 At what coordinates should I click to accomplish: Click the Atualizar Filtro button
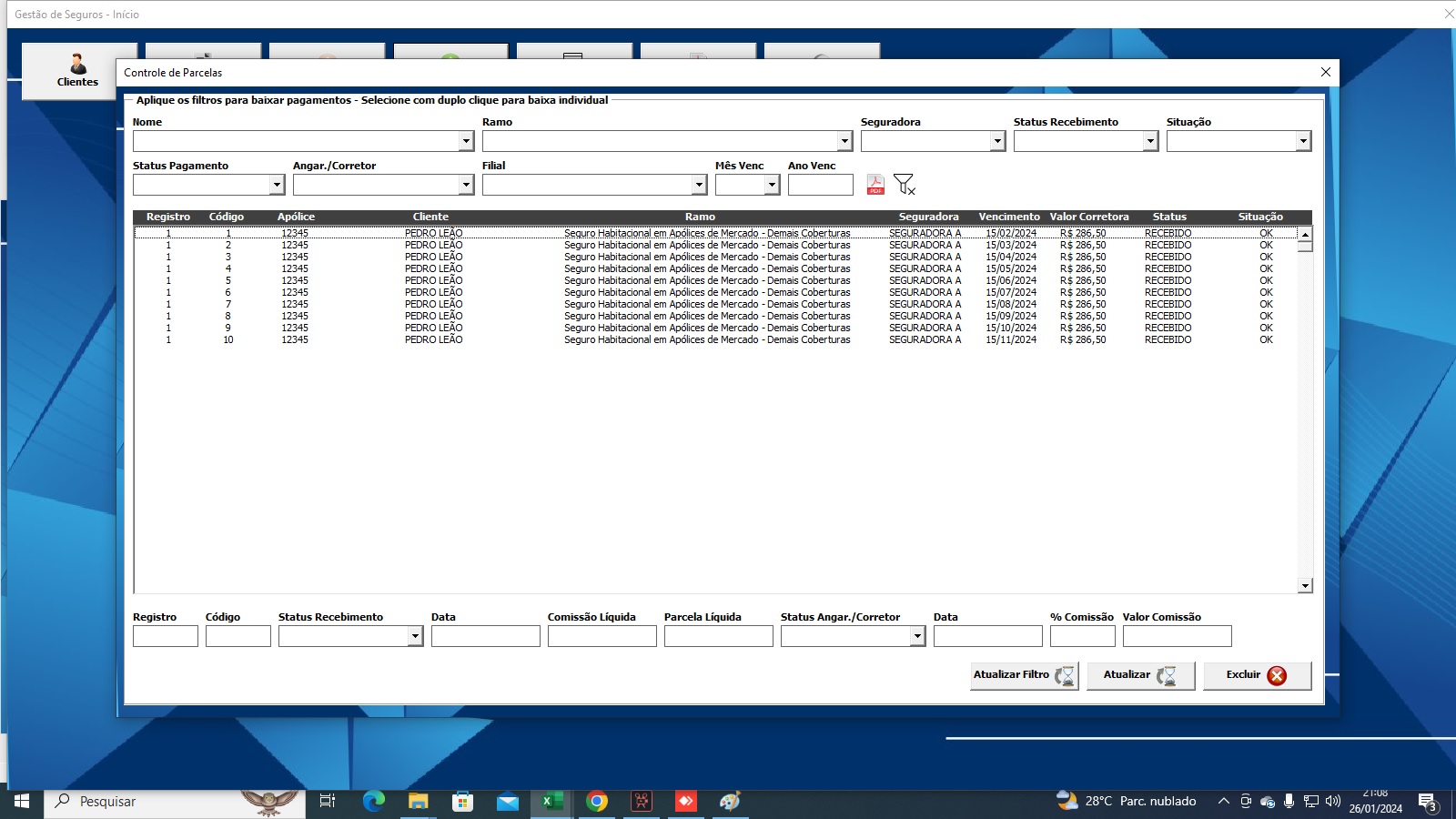(x=1025, y=675)
